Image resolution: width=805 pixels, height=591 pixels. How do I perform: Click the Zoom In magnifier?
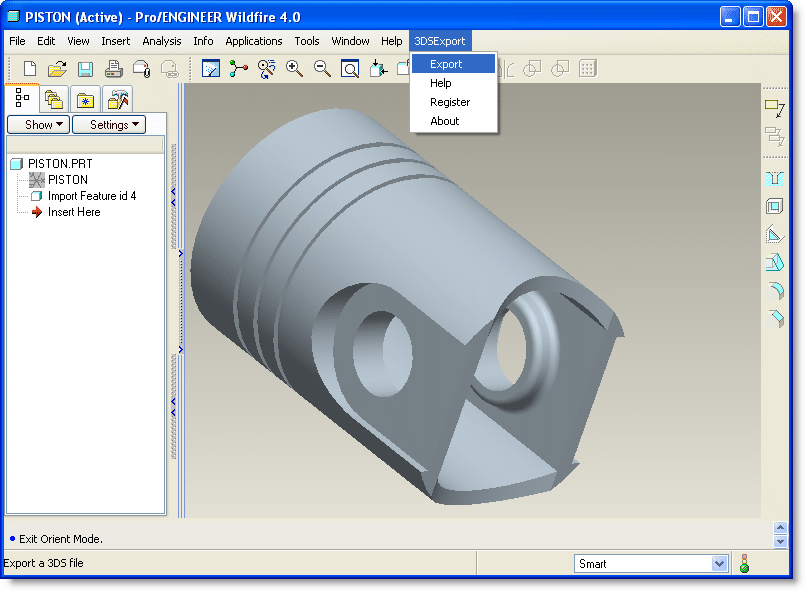click(294, 68)
